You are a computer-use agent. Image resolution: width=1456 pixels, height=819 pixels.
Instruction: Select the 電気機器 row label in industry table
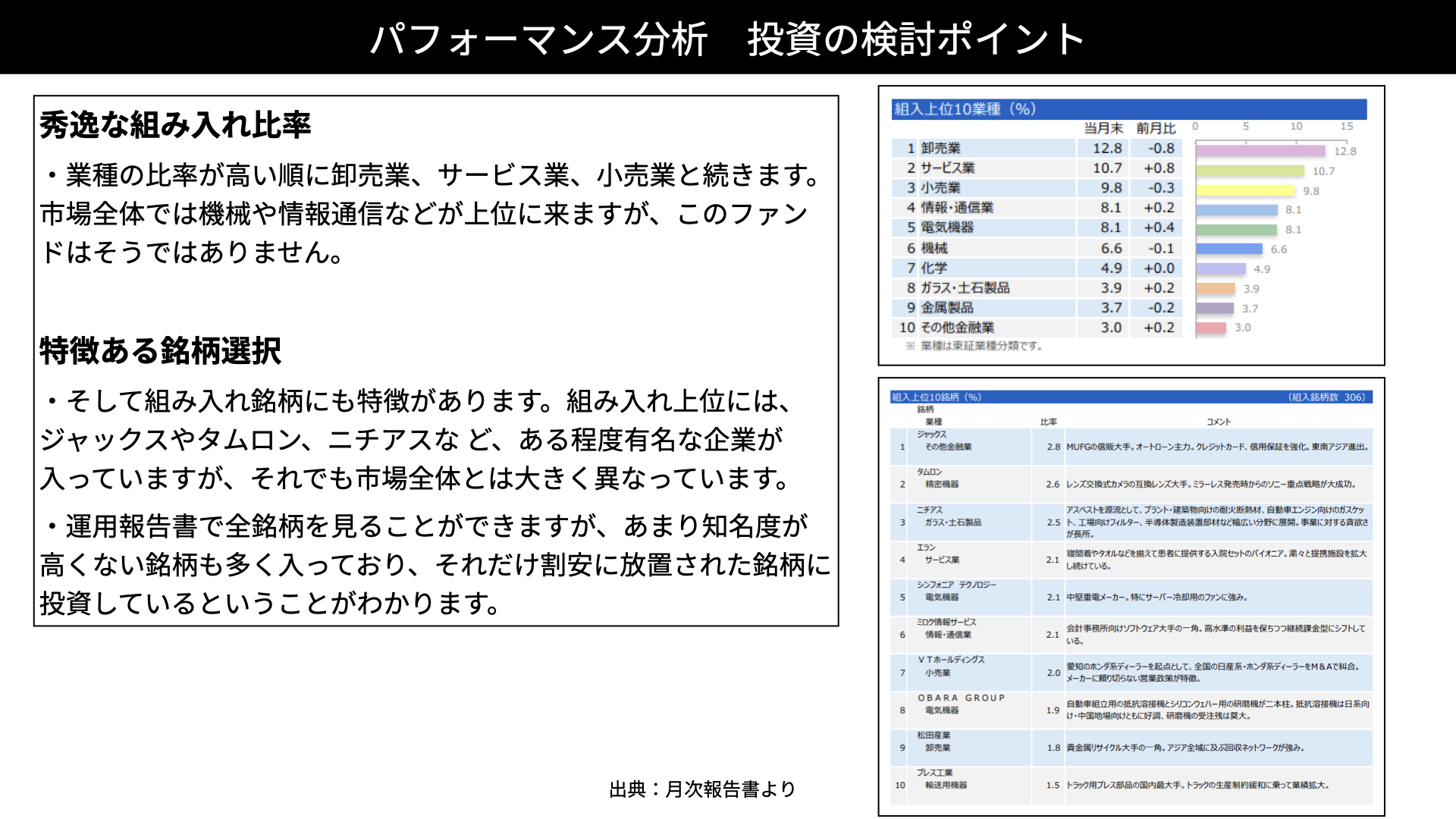coord(947,227)
